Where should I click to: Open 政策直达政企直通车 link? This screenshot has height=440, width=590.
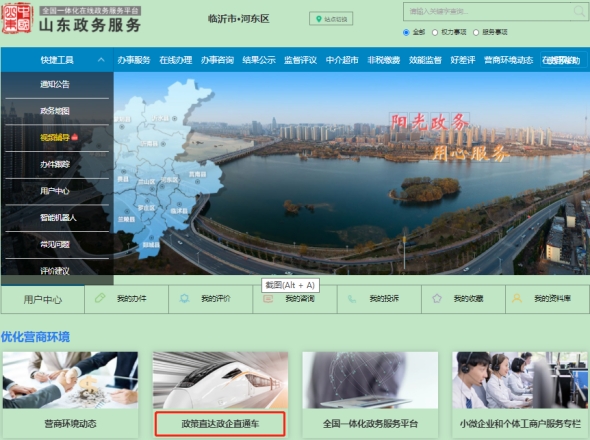tap(220, 424)
